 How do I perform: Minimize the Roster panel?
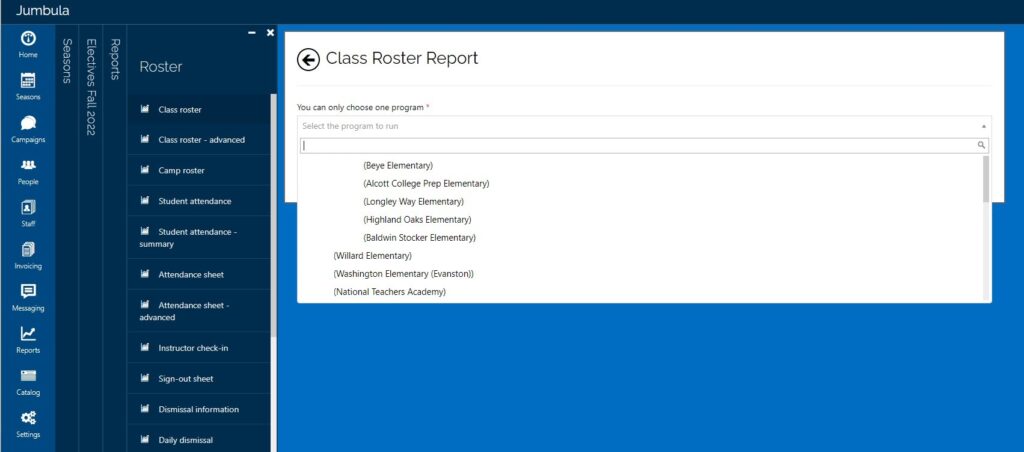pos(252,33)
